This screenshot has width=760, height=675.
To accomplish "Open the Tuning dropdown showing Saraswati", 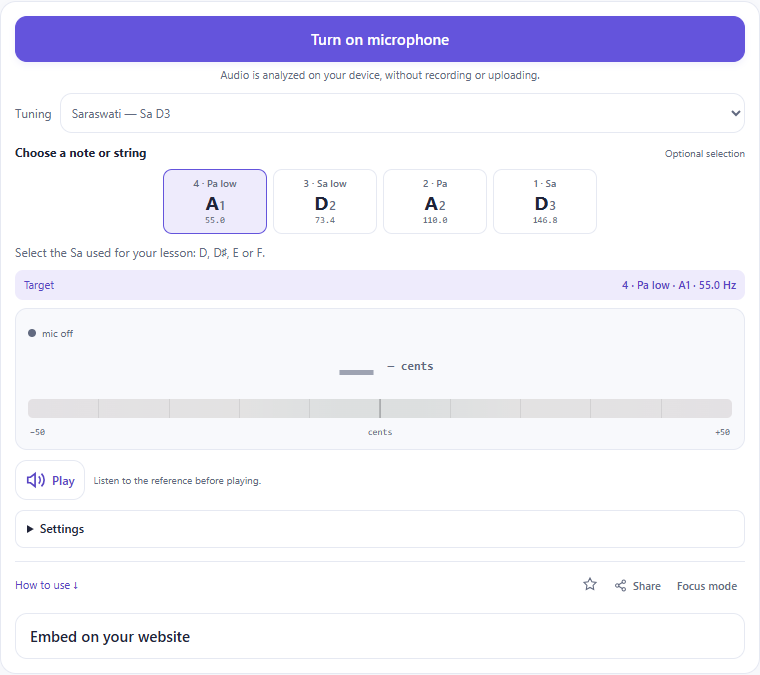I will coord(402,113).
